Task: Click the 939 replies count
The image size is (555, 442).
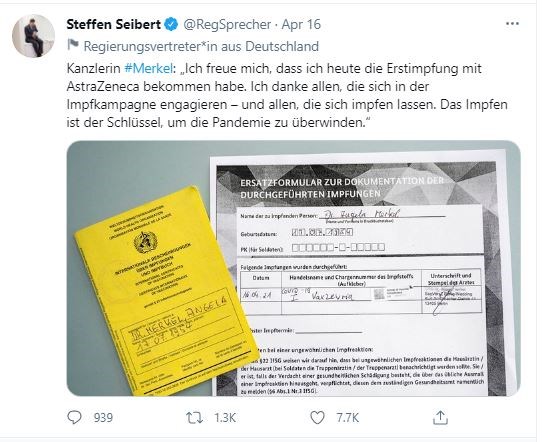Action: point(103,418)
